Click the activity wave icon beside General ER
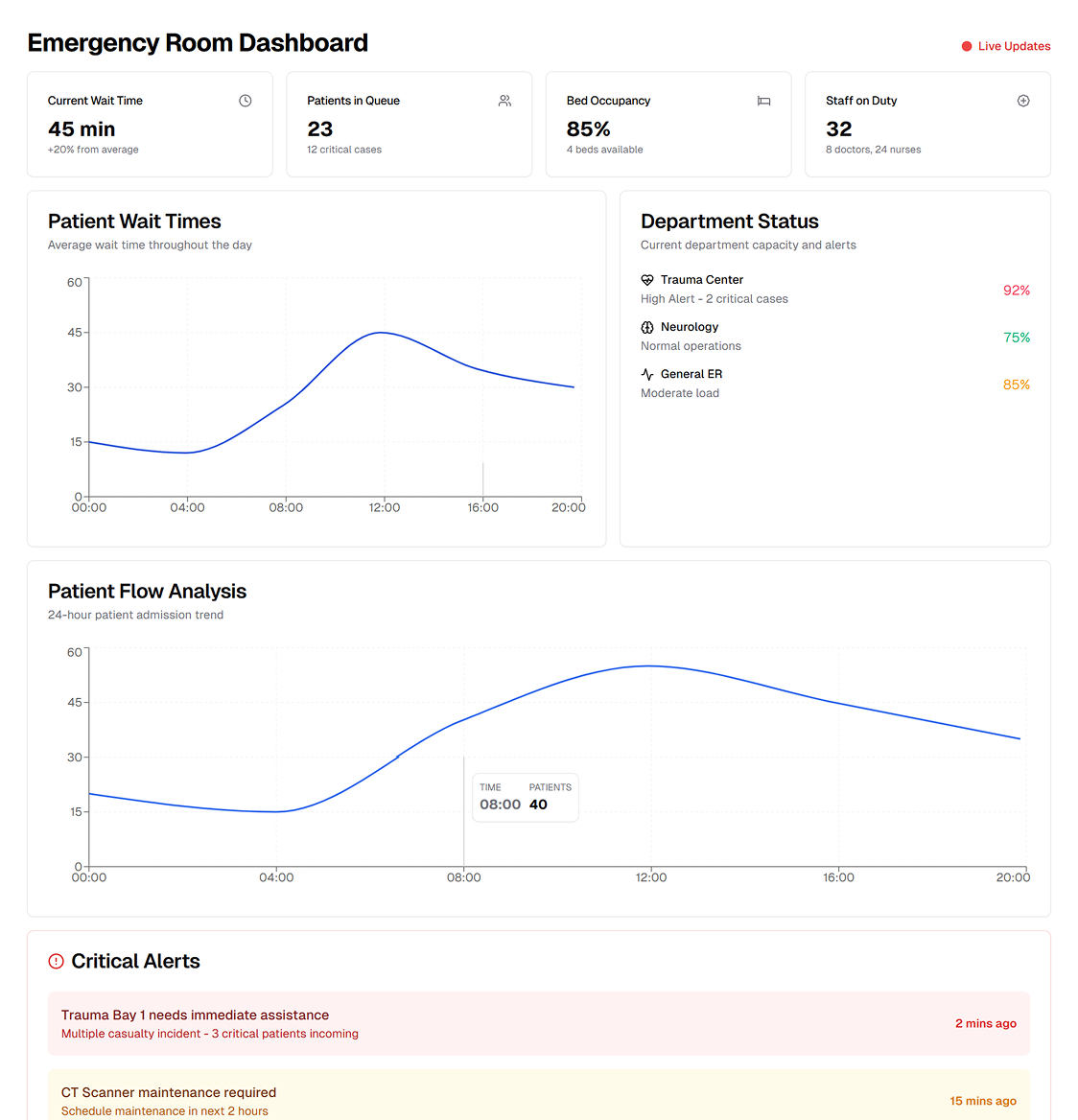Image resolution: width=1078 pixels, height=1120 pixels. click(647, 375)
